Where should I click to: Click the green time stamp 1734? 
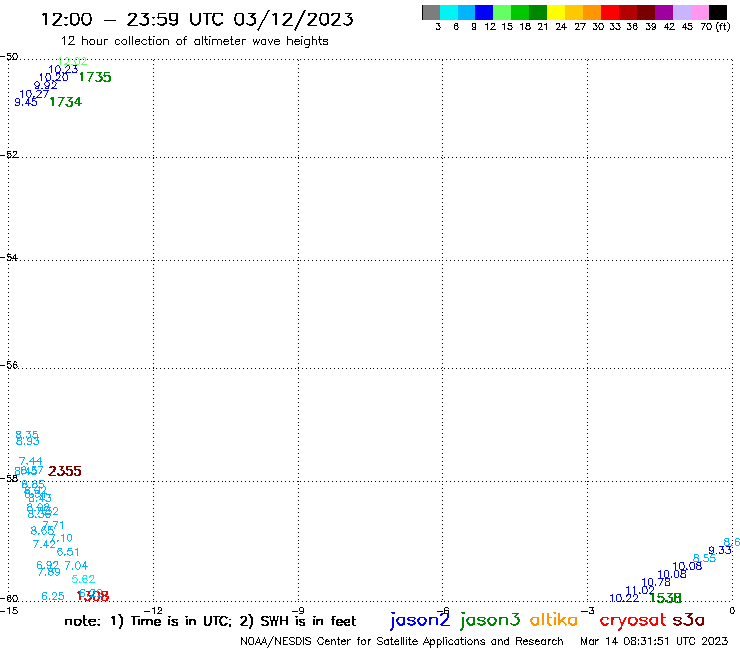tap(66, 101)
